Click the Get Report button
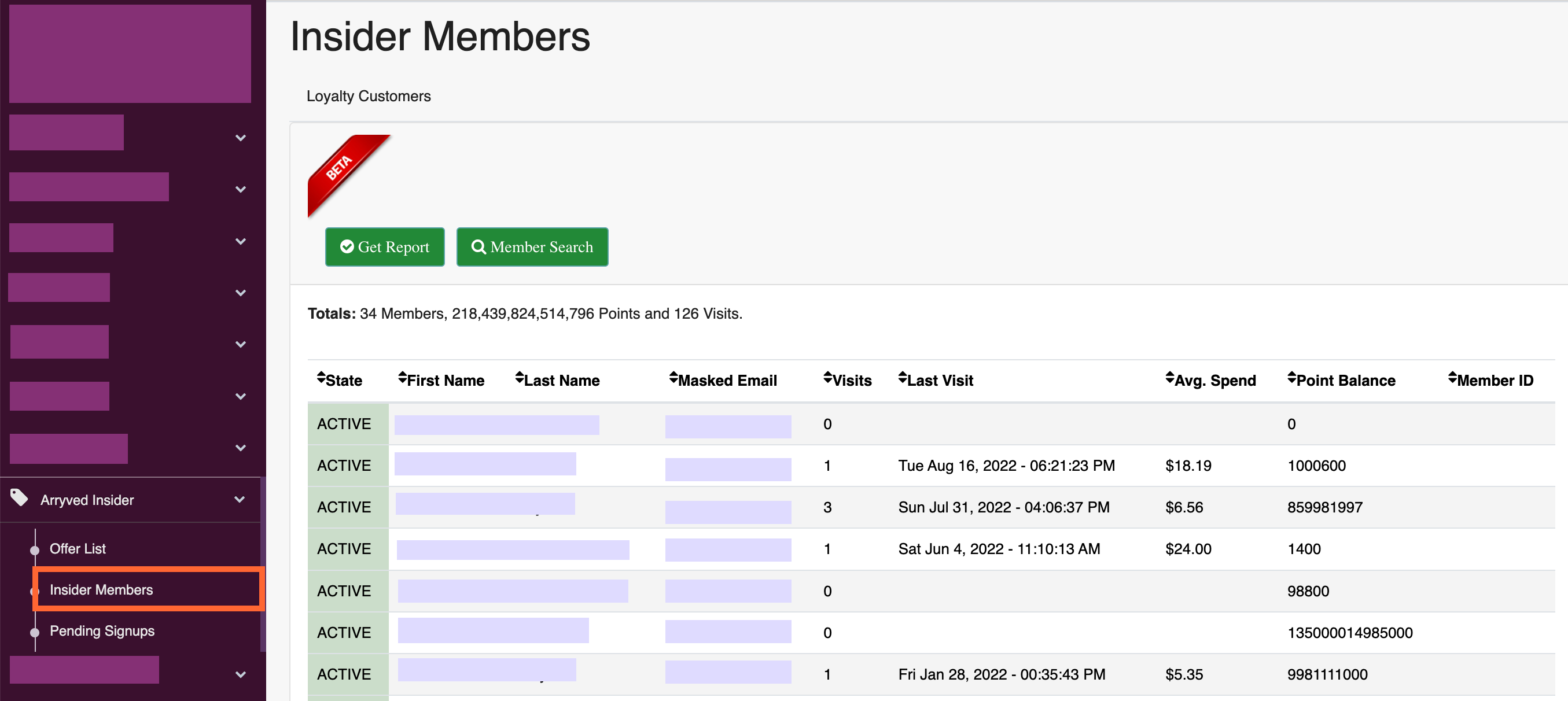The image size is (1568, 701). [x=385, y=246]
